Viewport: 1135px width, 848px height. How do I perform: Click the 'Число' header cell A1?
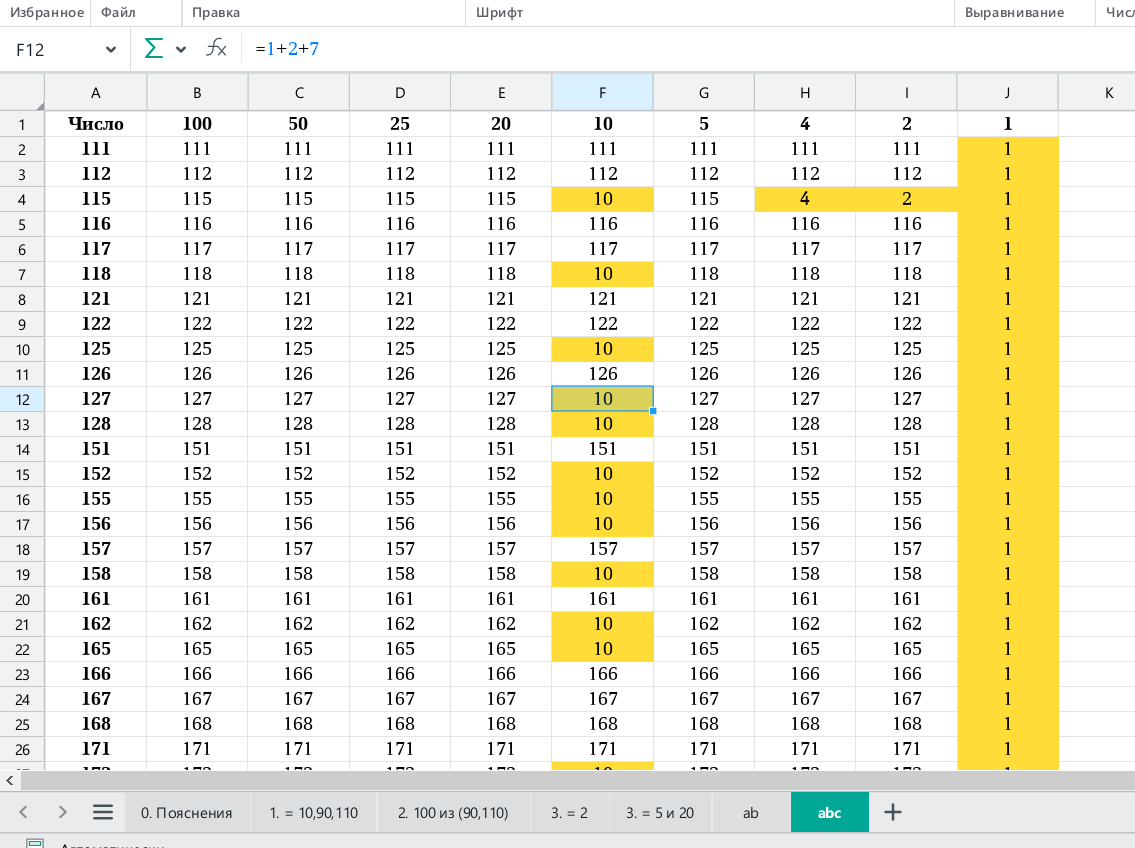tap(96, 124)
